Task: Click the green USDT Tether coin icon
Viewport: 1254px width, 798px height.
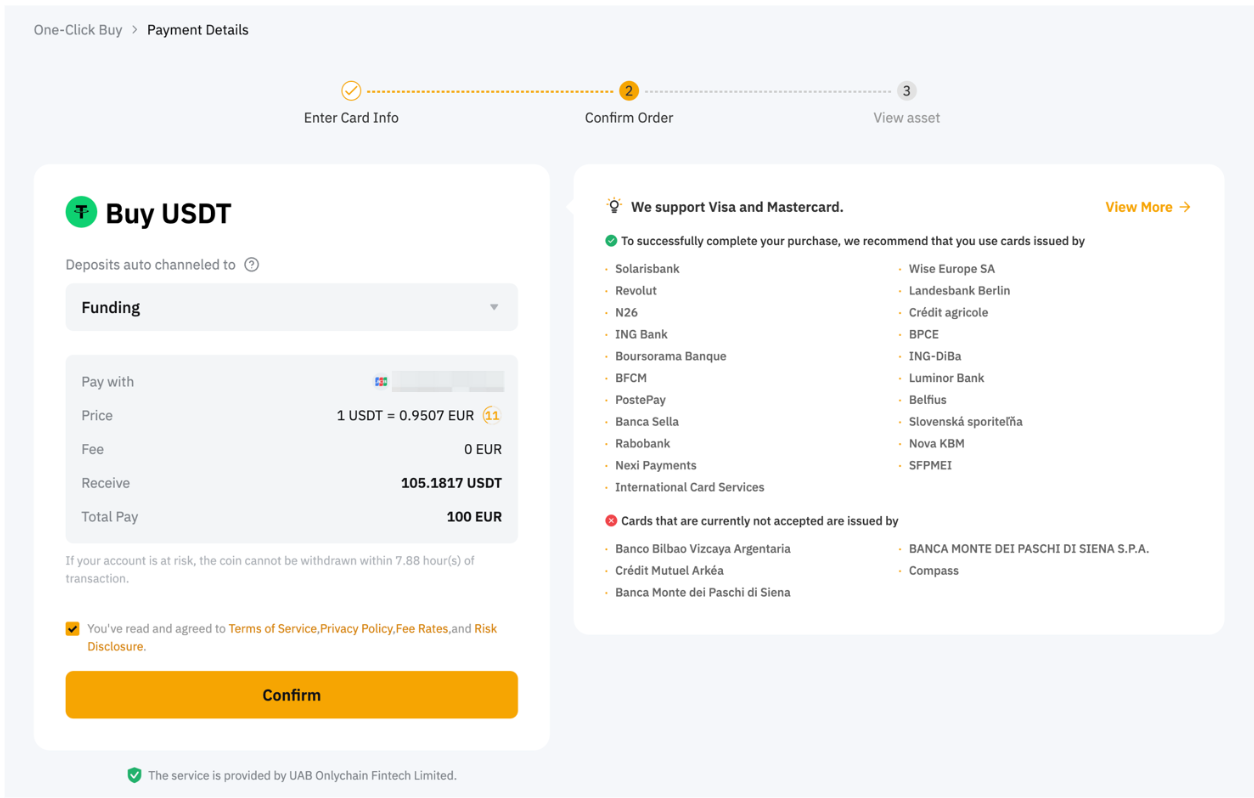Action: coord(81,212)
